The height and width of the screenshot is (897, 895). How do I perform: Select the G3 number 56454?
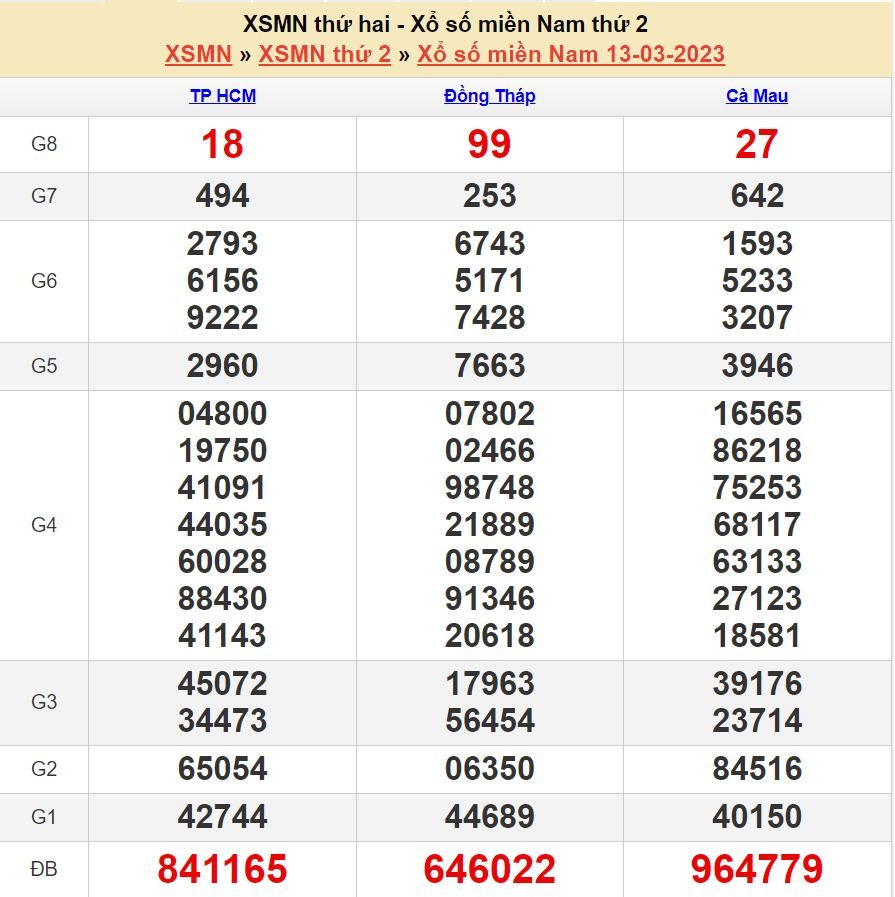[490, 721]
